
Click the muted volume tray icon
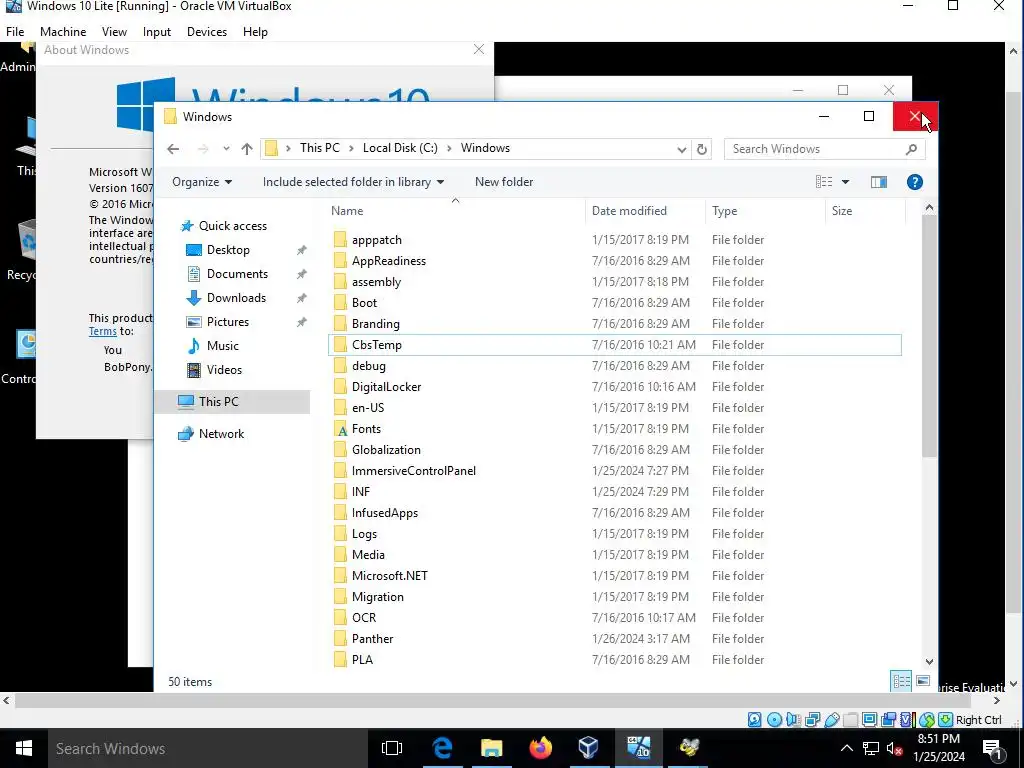point(894,748)
